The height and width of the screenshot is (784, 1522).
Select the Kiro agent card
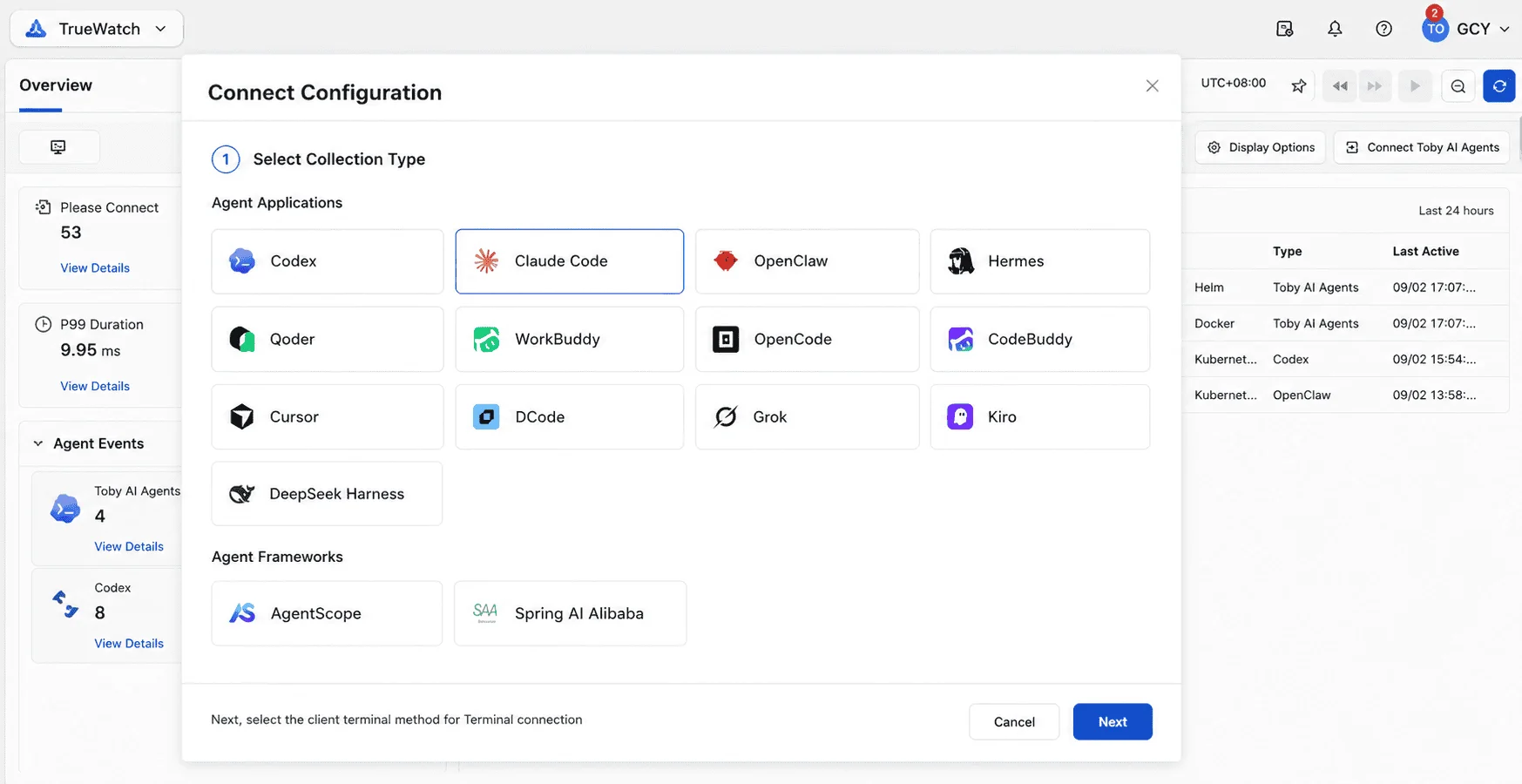[x=1040, y=416]
